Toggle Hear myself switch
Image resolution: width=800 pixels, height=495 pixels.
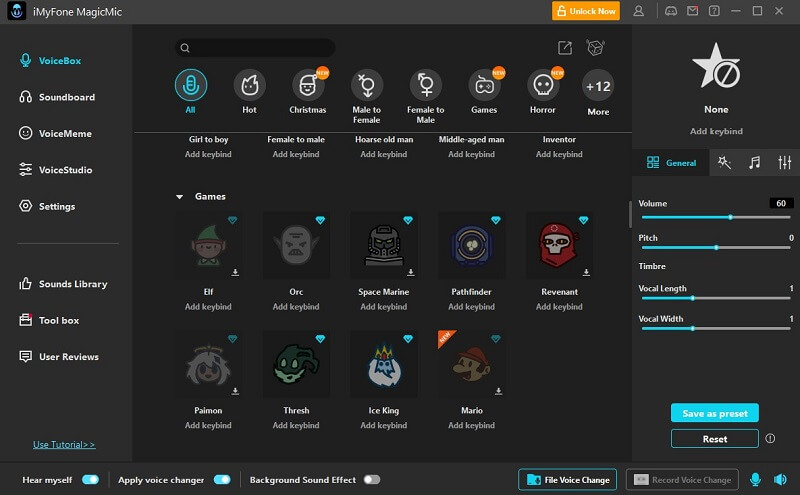point(90,480)
